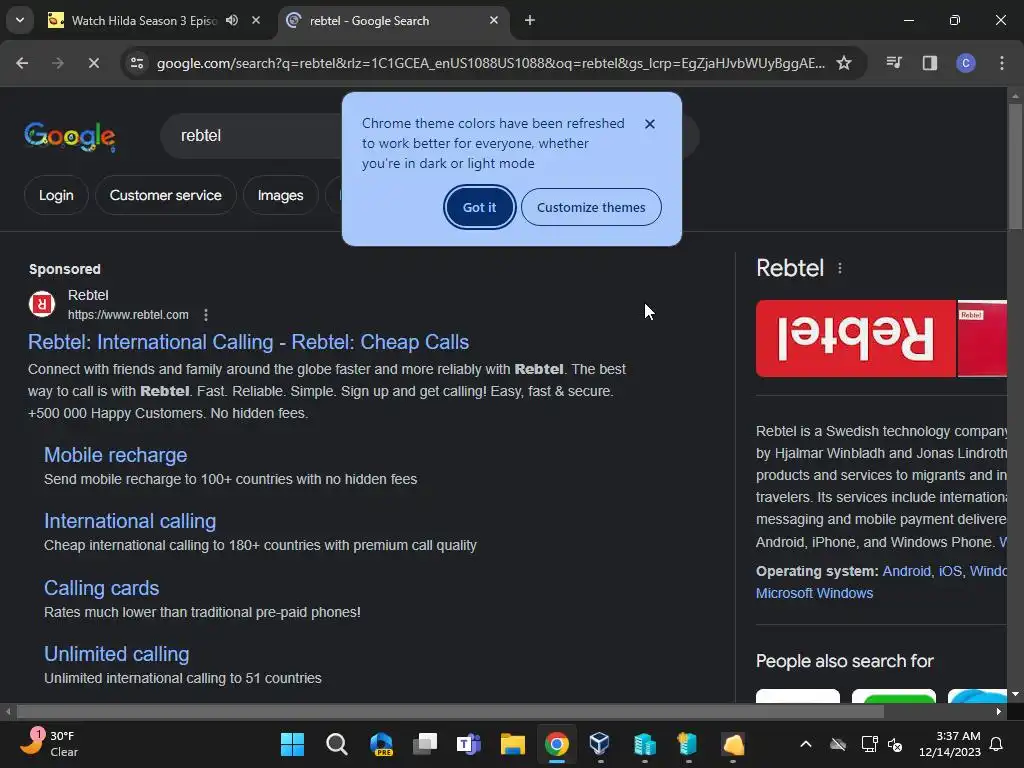Open Windows taskbar search

click(x=337, y=744)
